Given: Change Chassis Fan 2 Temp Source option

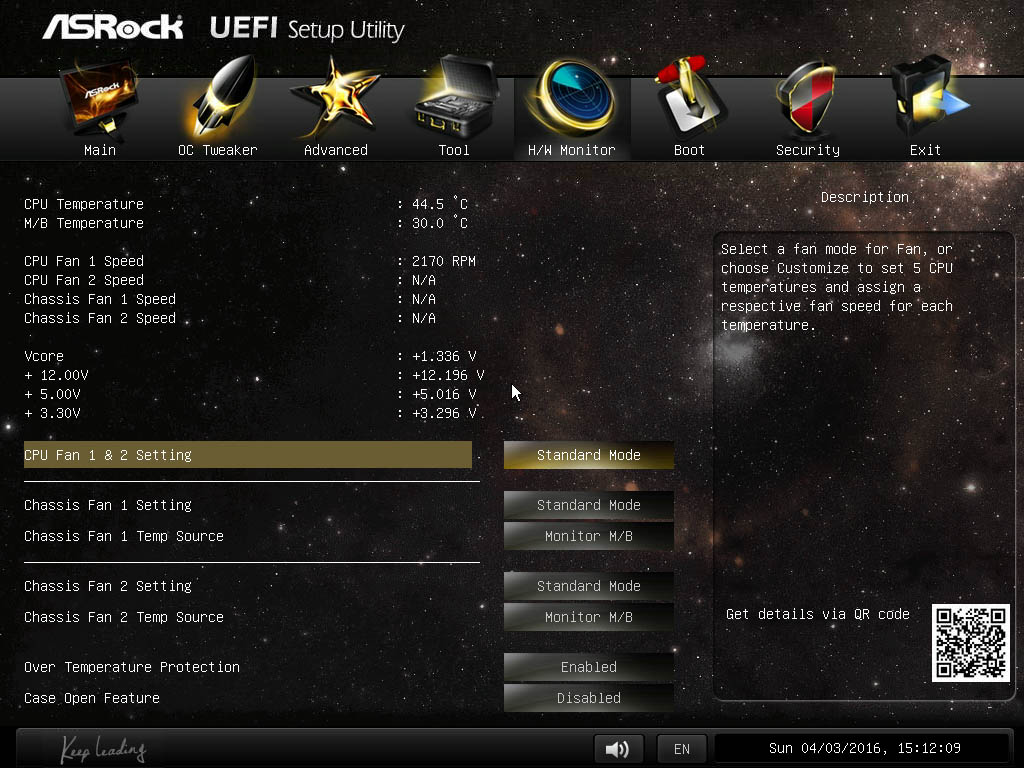Looking at the screenshot, I should pyautogui.click(x=588, y=617).
